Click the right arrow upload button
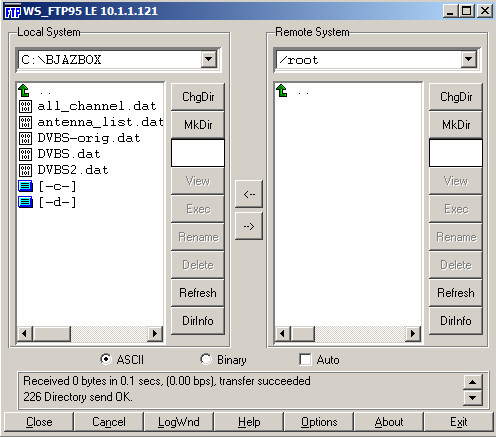 tap(249, 226)
